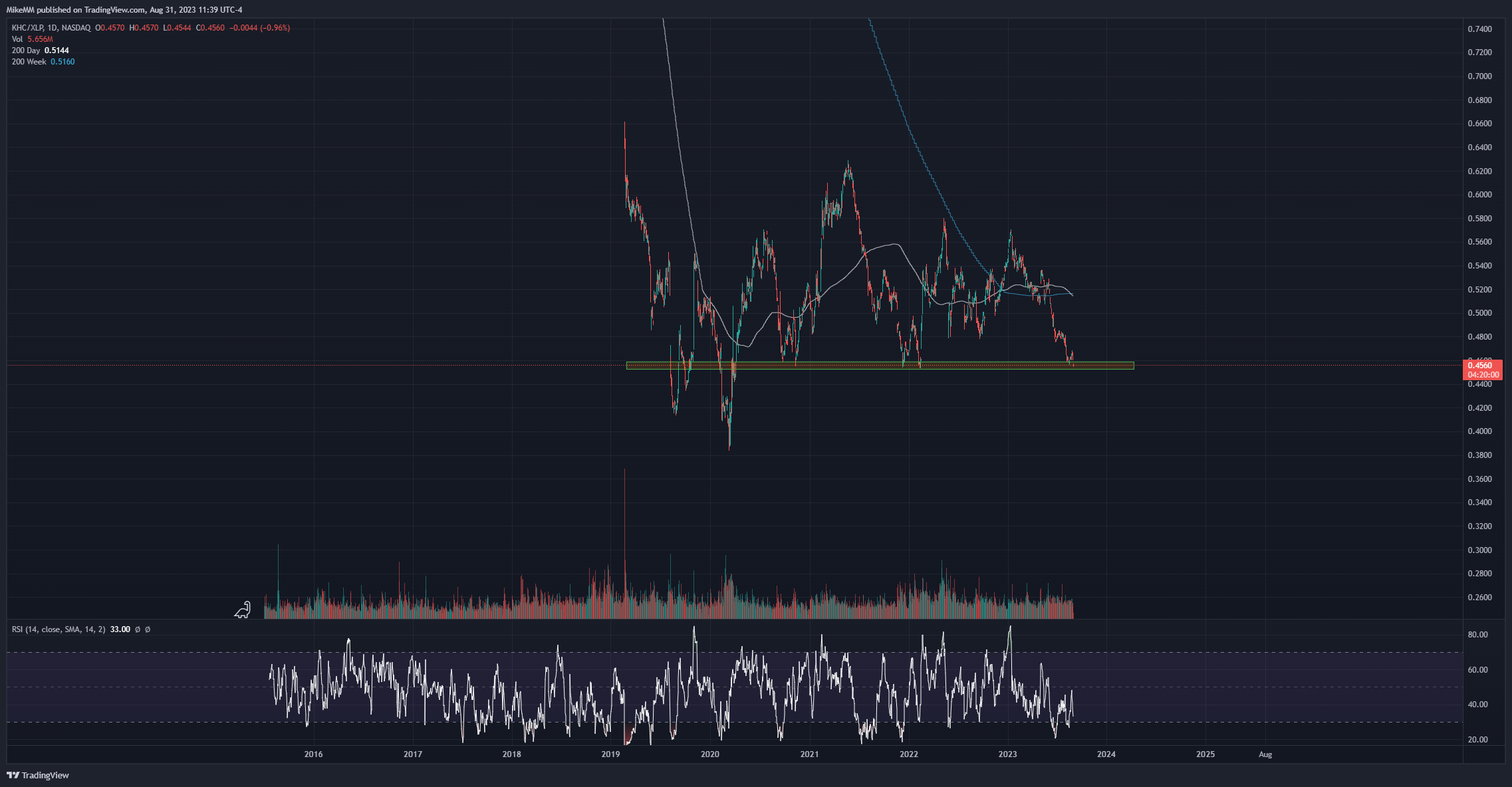
Task: Click the 0.2600 price scale label
Action: (1479, 598)
